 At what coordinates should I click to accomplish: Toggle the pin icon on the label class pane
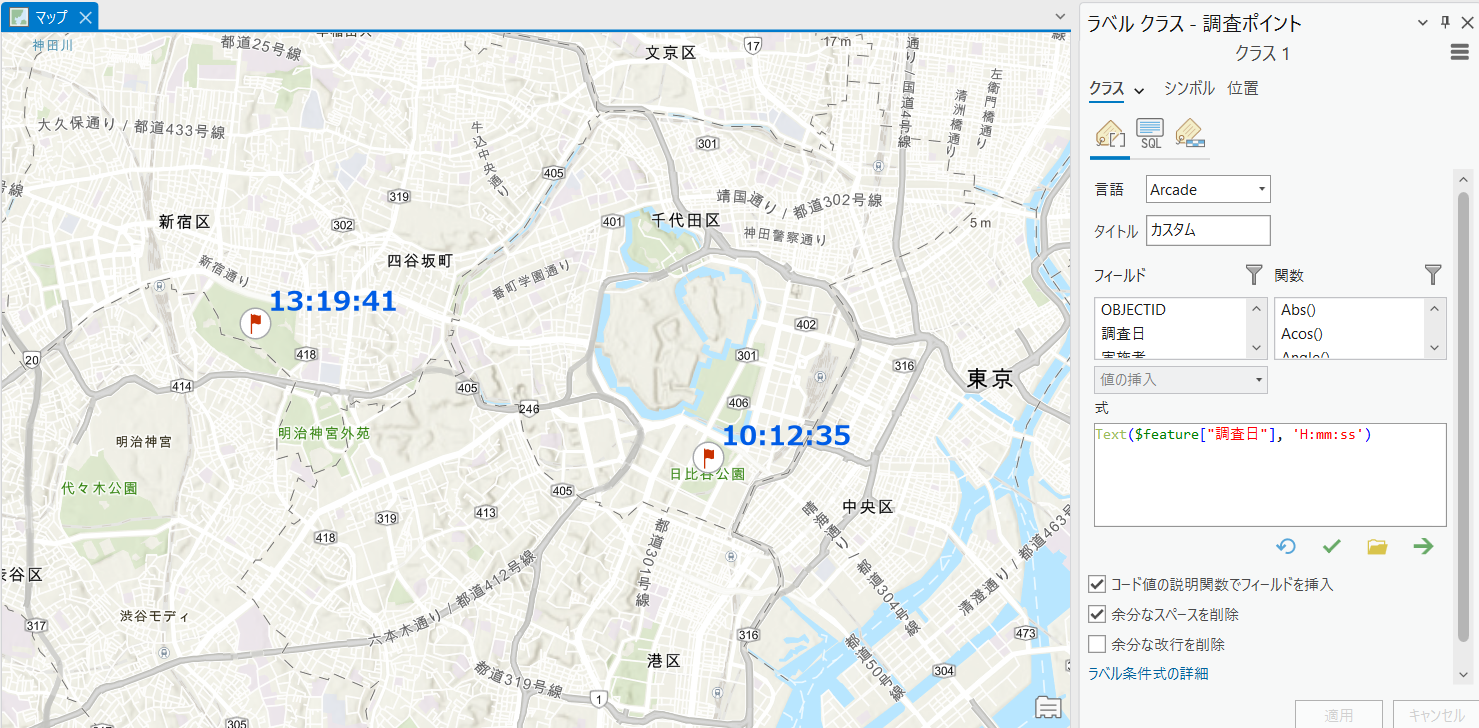(1445, 23)
